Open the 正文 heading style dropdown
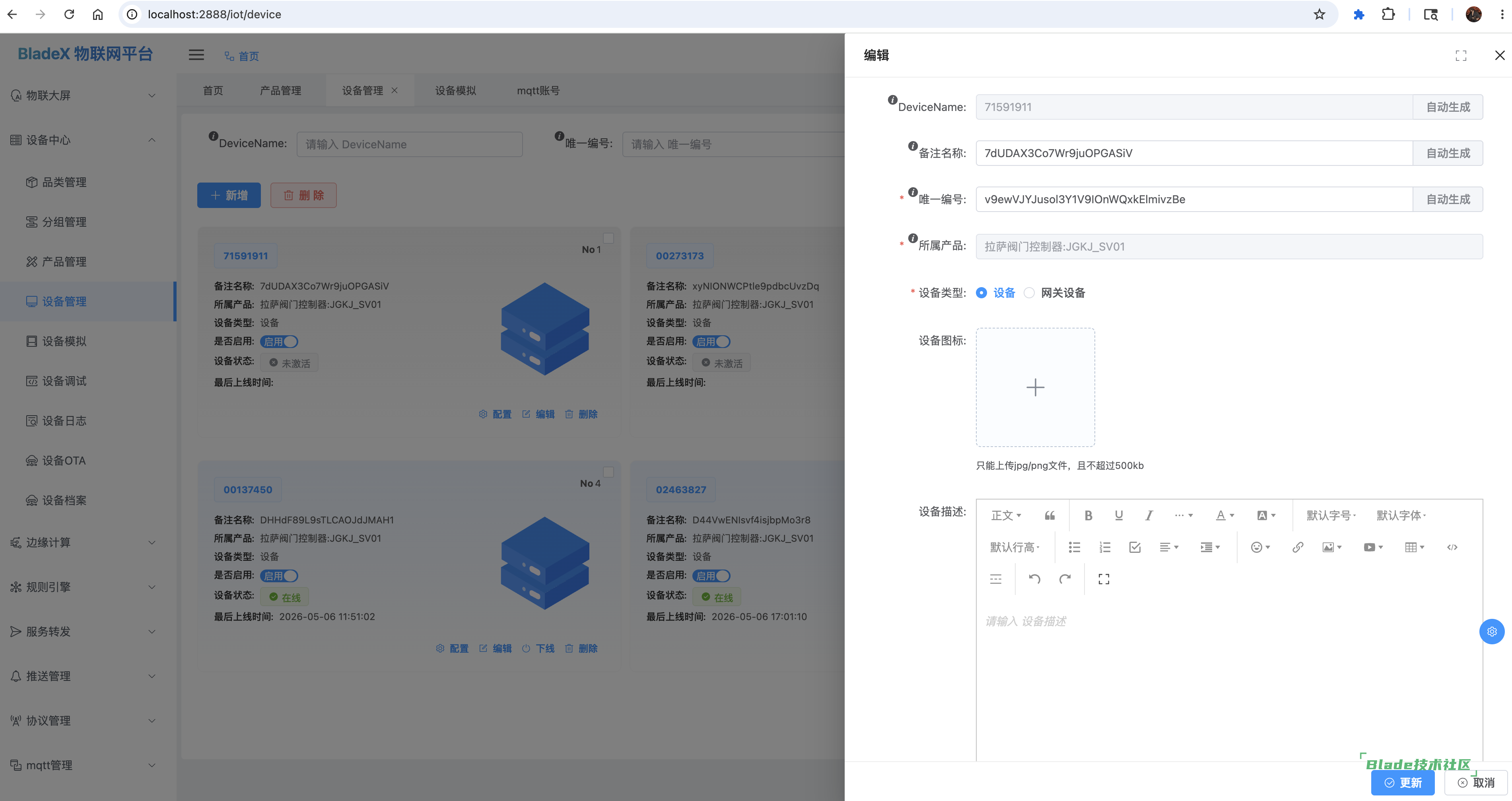 [x=1006, y=515]
